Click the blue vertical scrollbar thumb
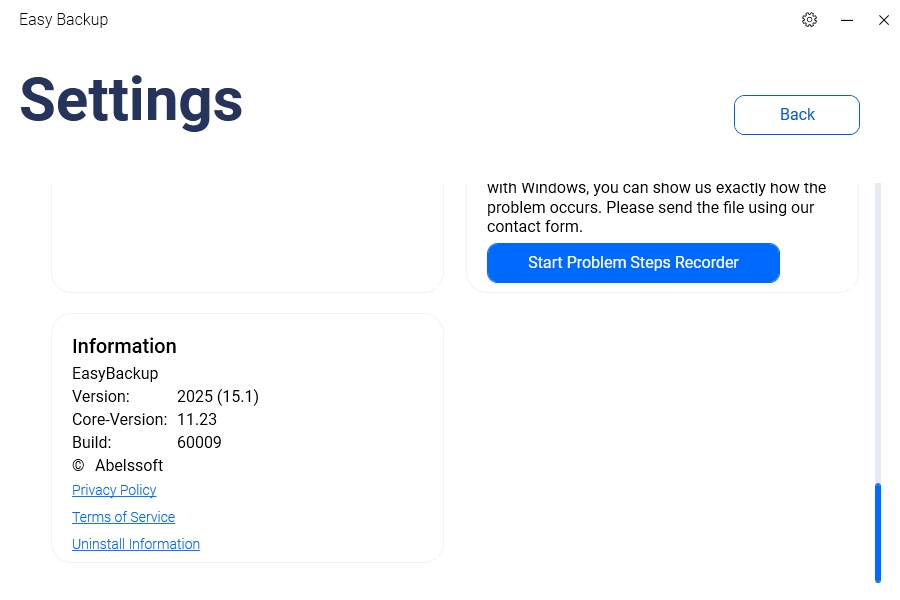Screen dimensions: 900x600 point(878,532)
